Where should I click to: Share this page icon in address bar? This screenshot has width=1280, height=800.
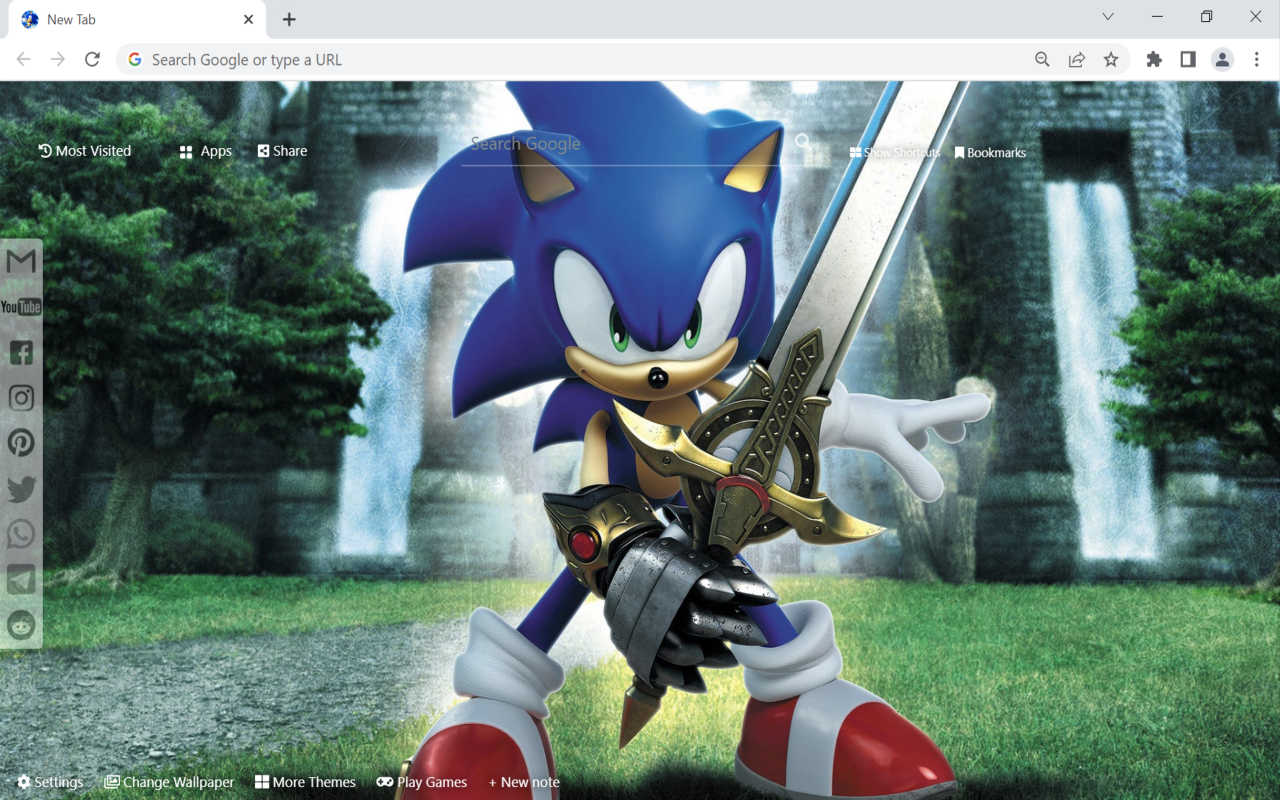(1077, 60)
